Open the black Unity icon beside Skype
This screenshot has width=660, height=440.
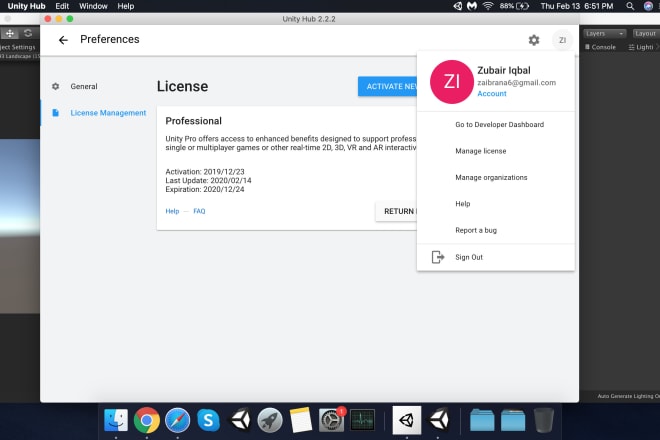(240, 420)
